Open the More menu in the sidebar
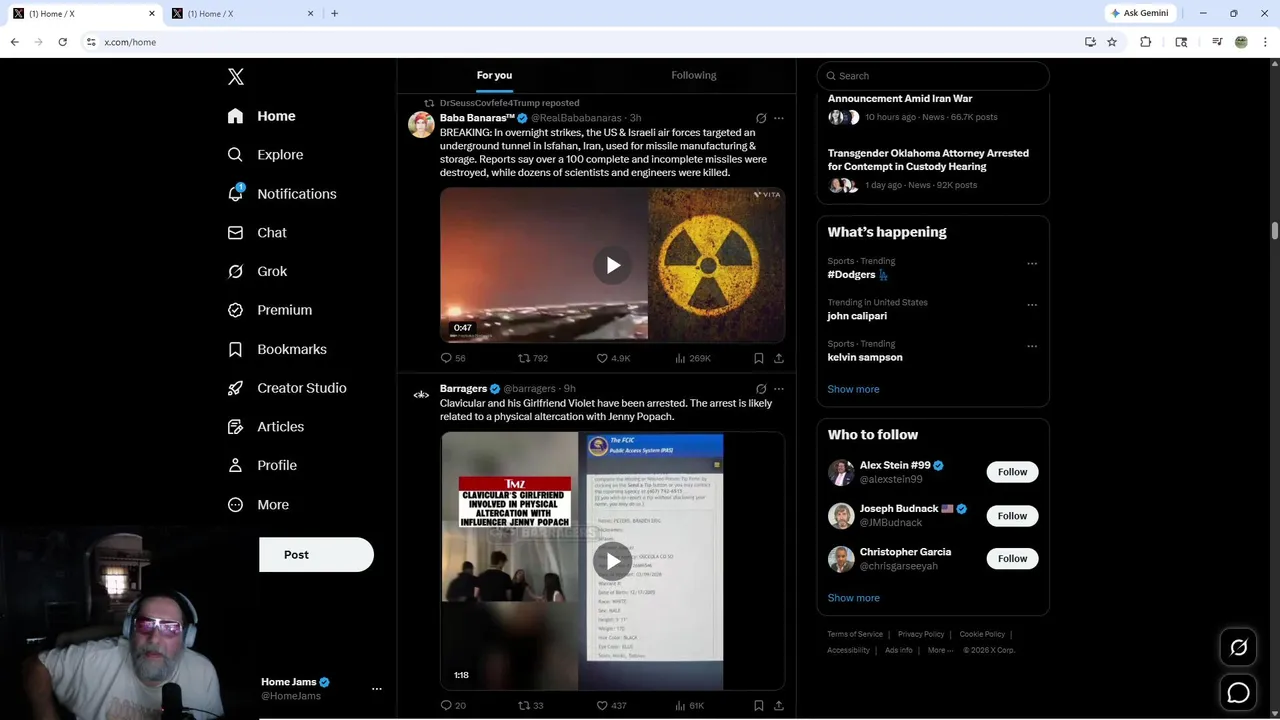The image size is (1280, 720). pyautogui.click(x=258, y=505)
